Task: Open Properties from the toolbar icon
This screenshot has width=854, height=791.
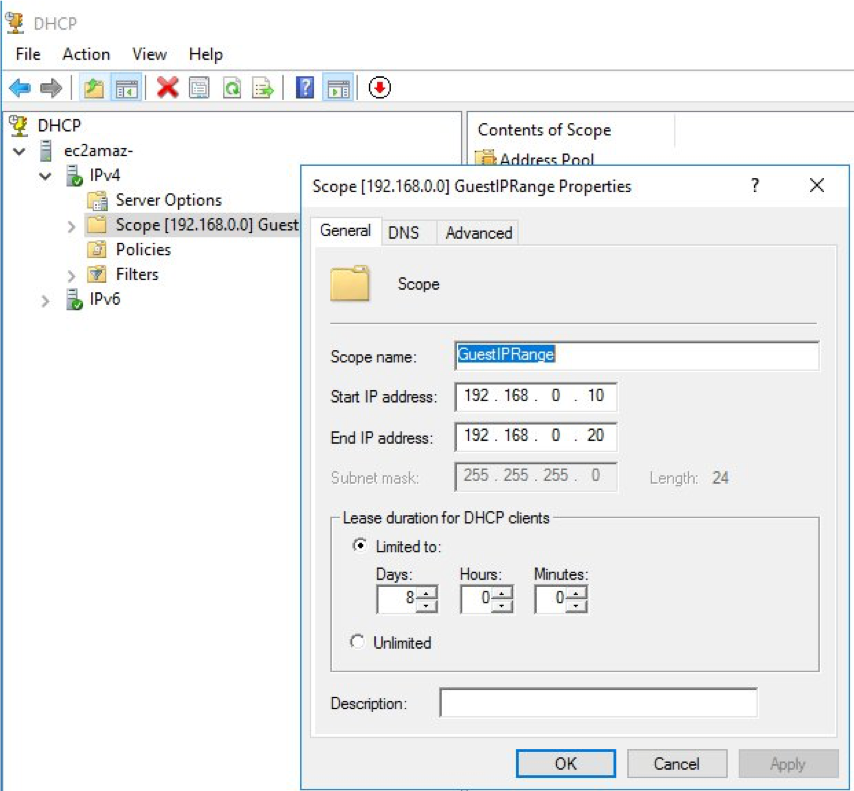Action: [x=199, y=89]
